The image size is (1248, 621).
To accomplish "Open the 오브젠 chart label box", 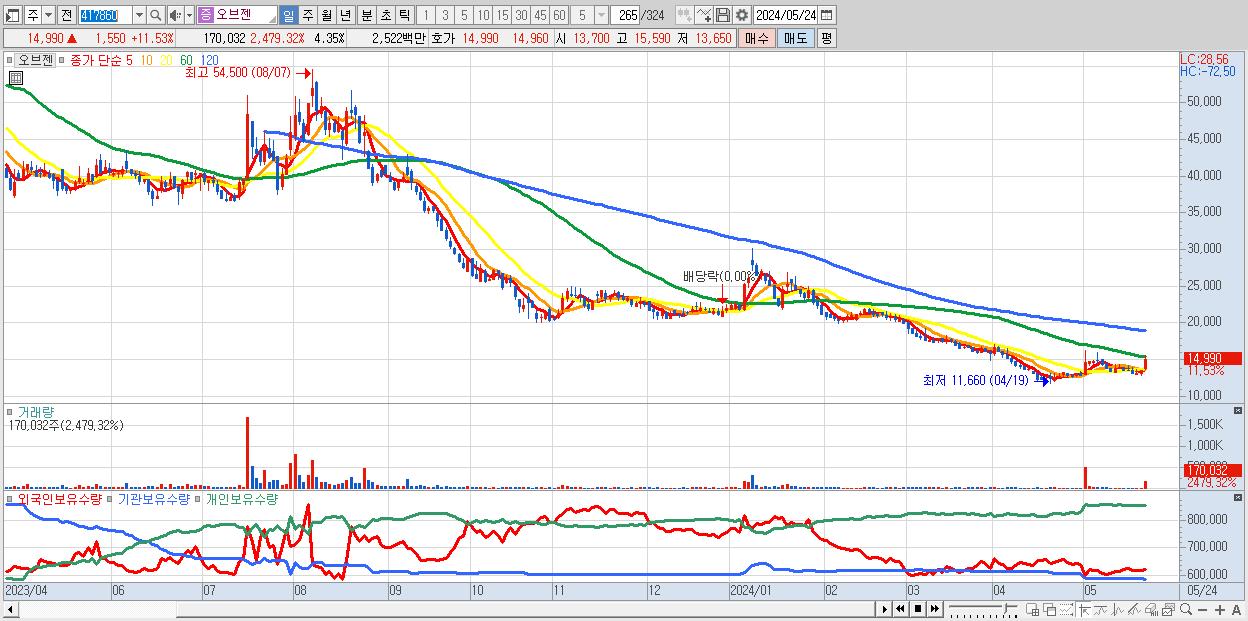I will (x=34, y=60).
